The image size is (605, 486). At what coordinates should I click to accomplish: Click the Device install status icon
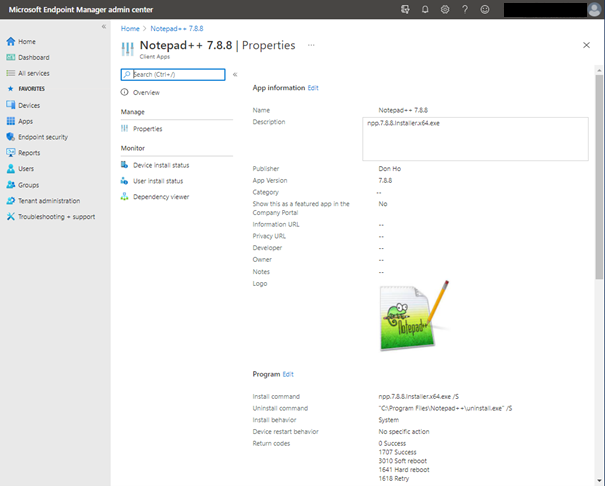124,165
